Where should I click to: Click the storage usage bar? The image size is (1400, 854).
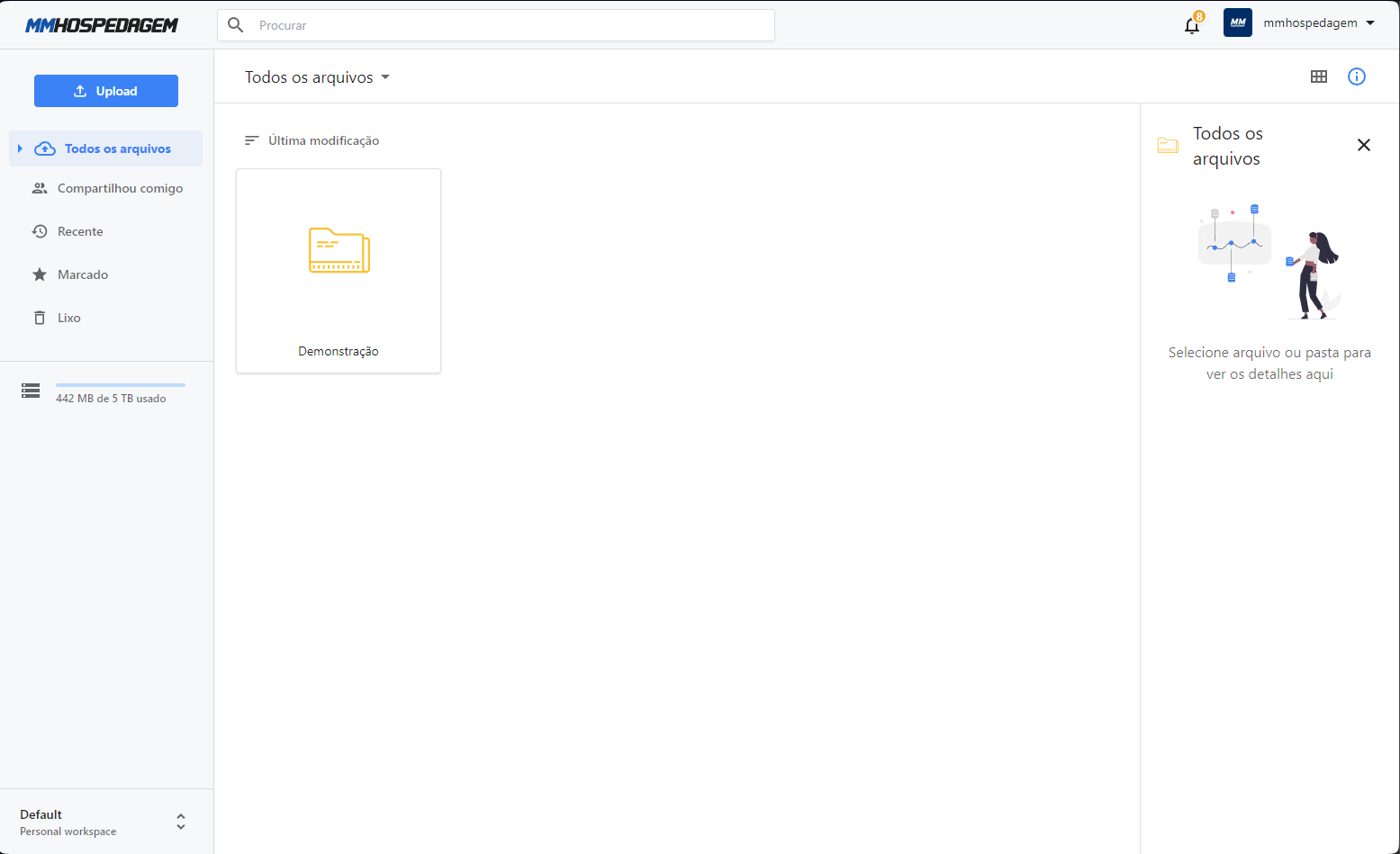(121, 385)
